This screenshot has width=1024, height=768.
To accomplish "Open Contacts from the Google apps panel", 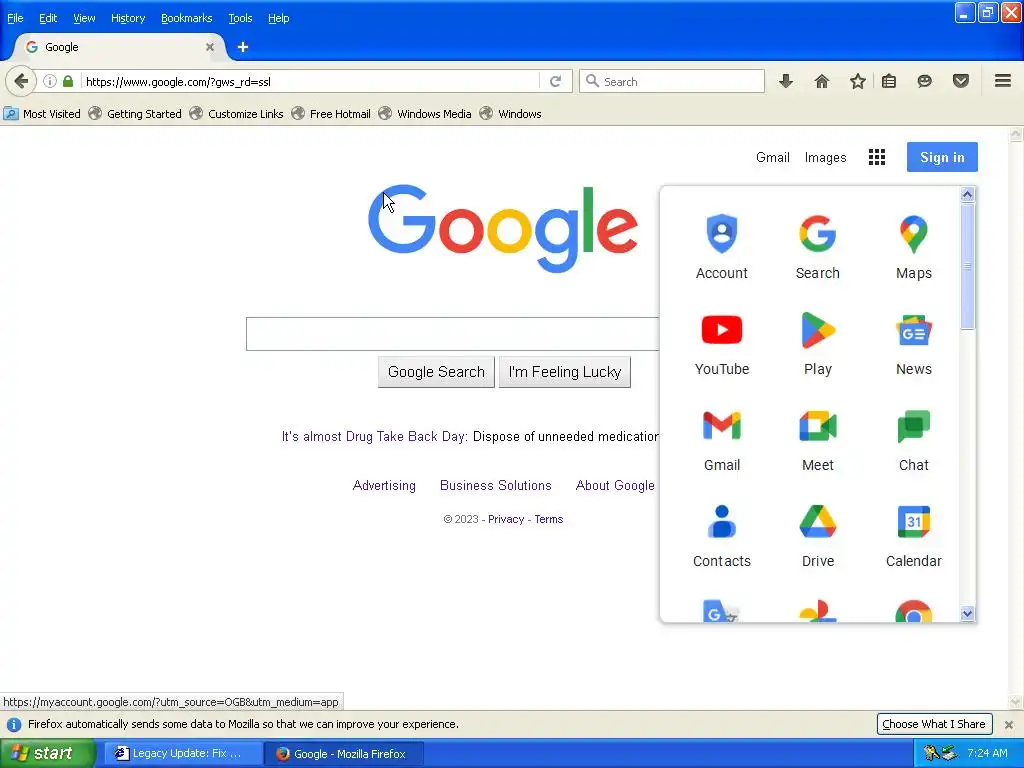I will pyautogui.click(x=722, y=536).
